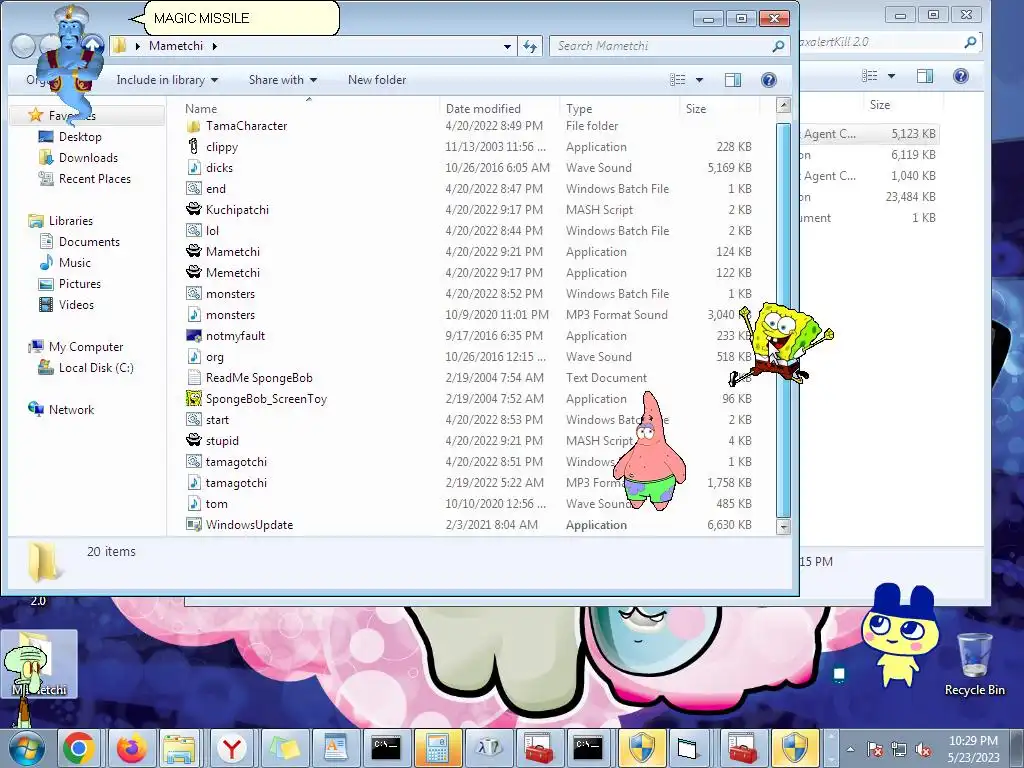Click the 5,123 KB entry in background window

click(x=913, y=134)
